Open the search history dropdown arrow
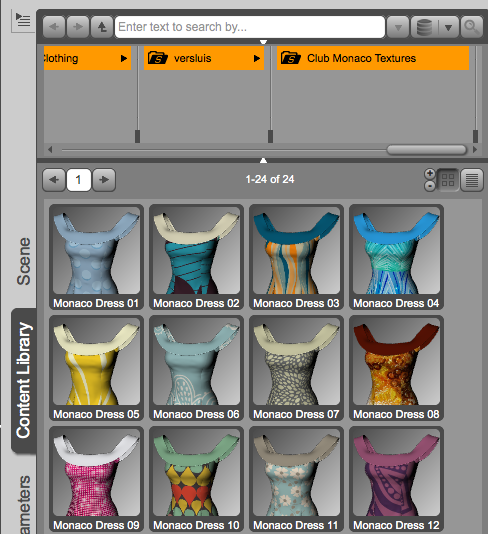488x534 pixels. point(398,27)
